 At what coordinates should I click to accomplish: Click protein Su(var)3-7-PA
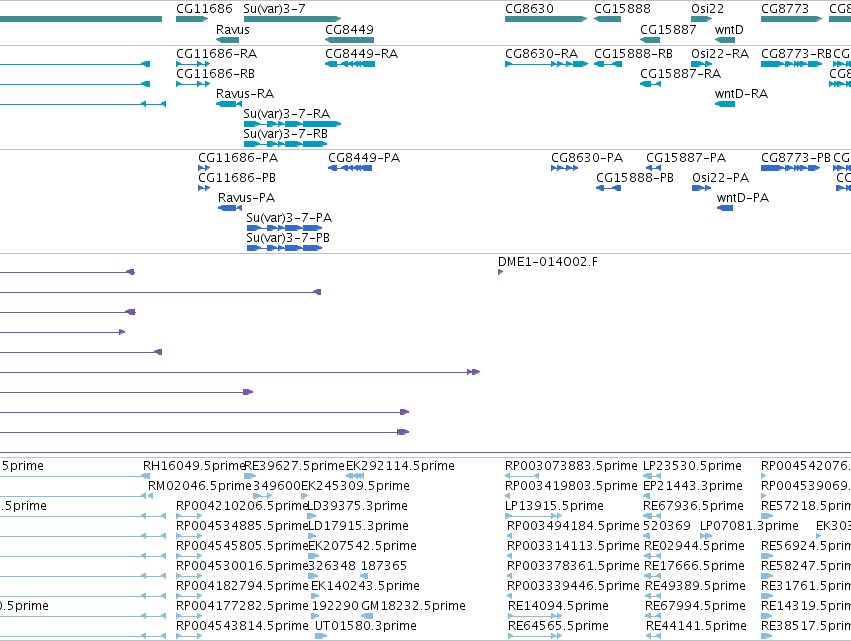(289, 218)
